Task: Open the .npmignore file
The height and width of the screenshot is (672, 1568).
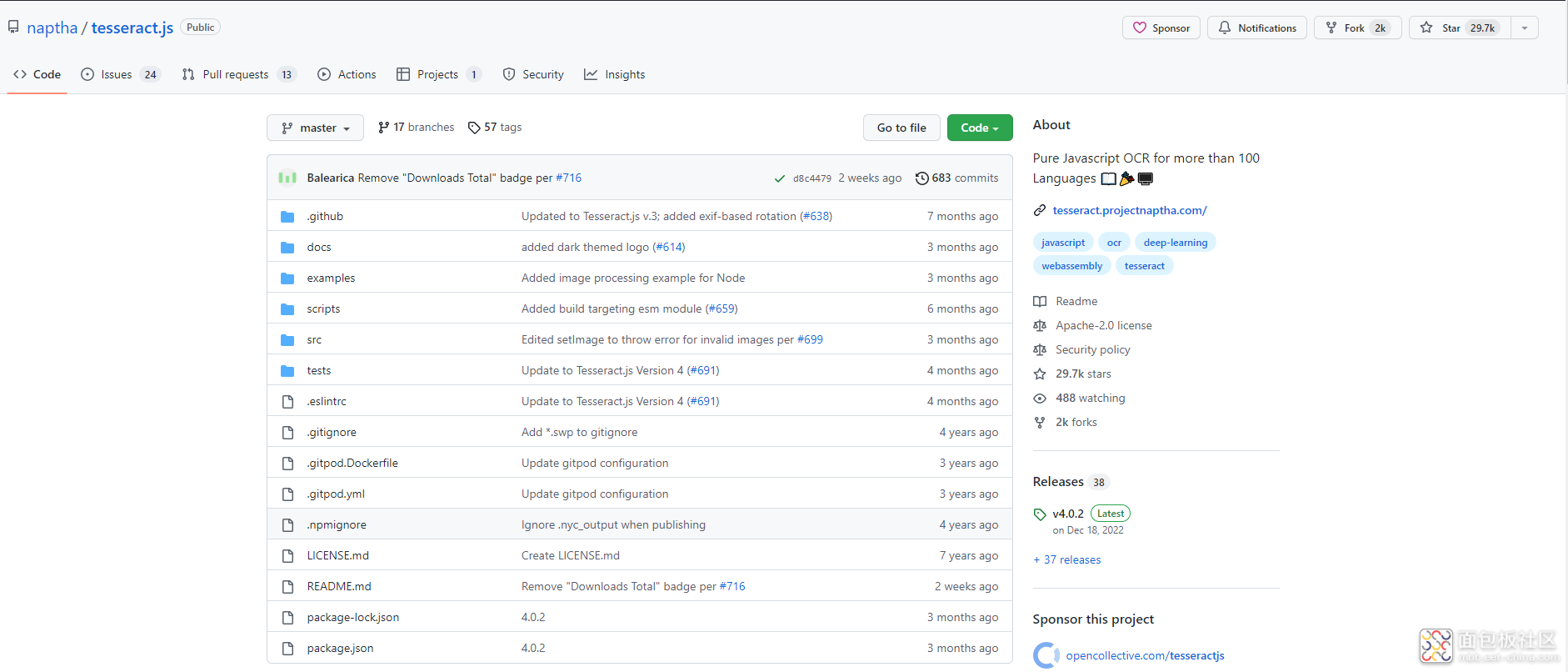Action: click(x=337, y=524)
